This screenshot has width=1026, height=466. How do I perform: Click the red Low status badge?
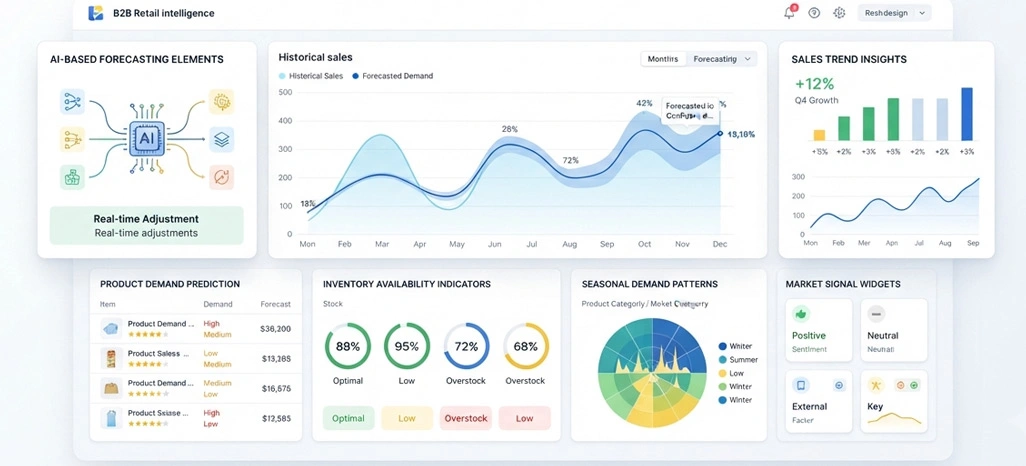tap(525, 418)
